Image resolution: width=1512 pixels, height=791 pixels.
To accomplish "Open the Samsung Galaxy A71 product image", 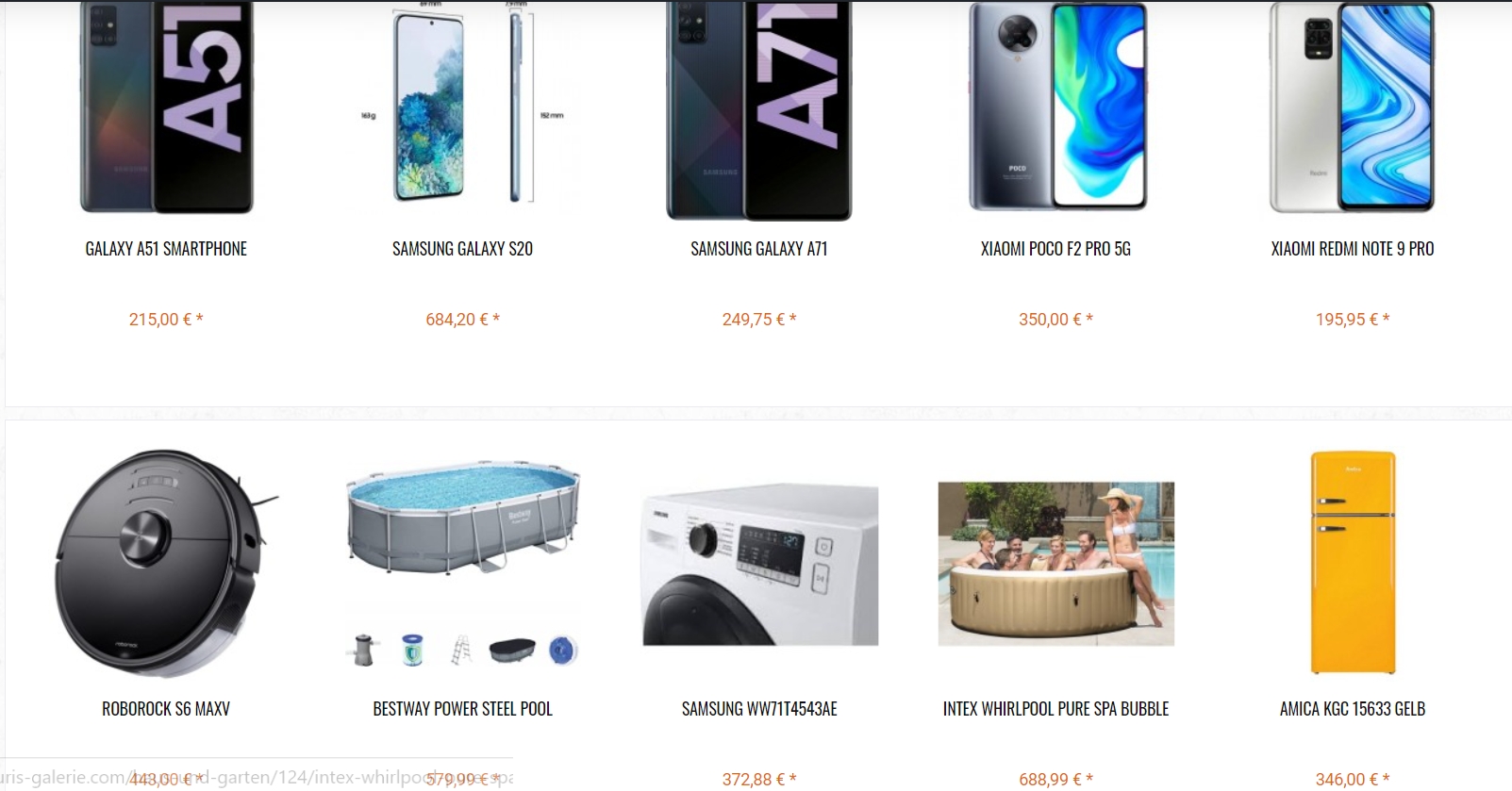I will [759, 109].
